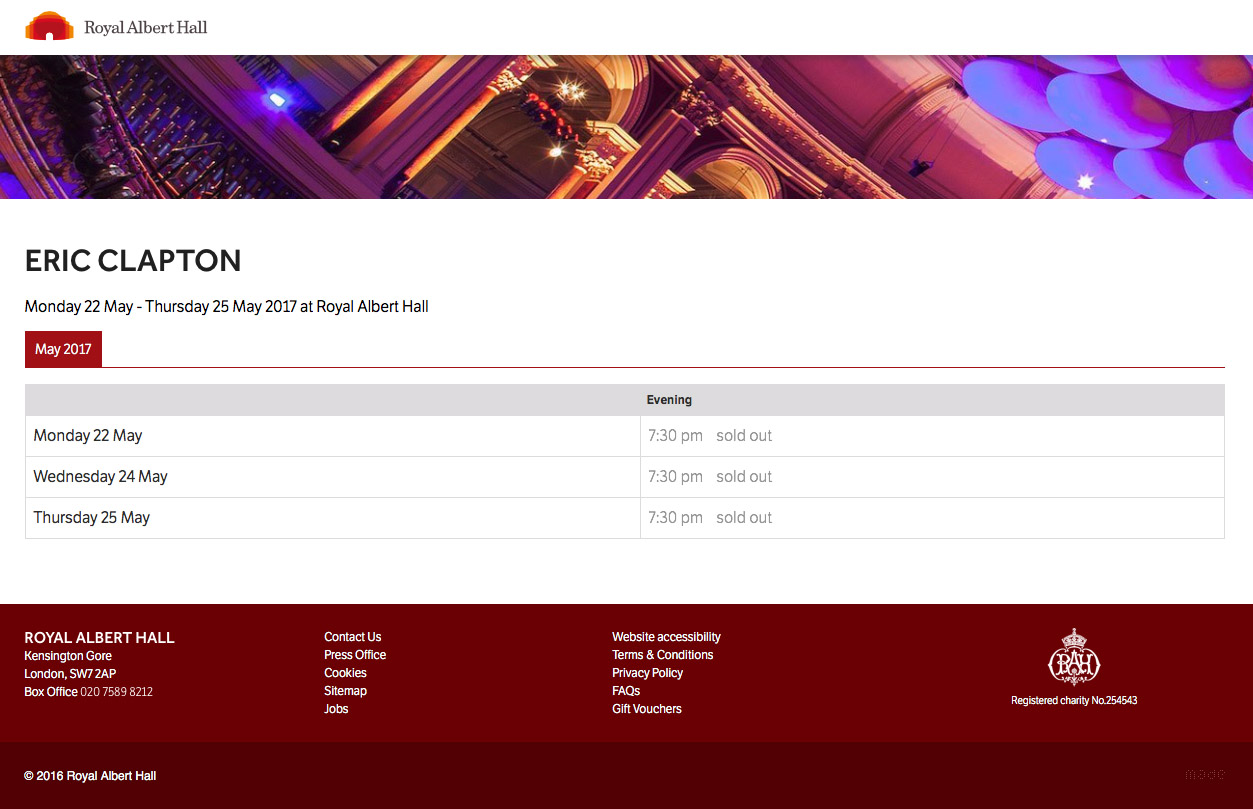Click the Kensington Gore address line
This screenshot has height=809, width=1253.
click(x=68, y=656)
